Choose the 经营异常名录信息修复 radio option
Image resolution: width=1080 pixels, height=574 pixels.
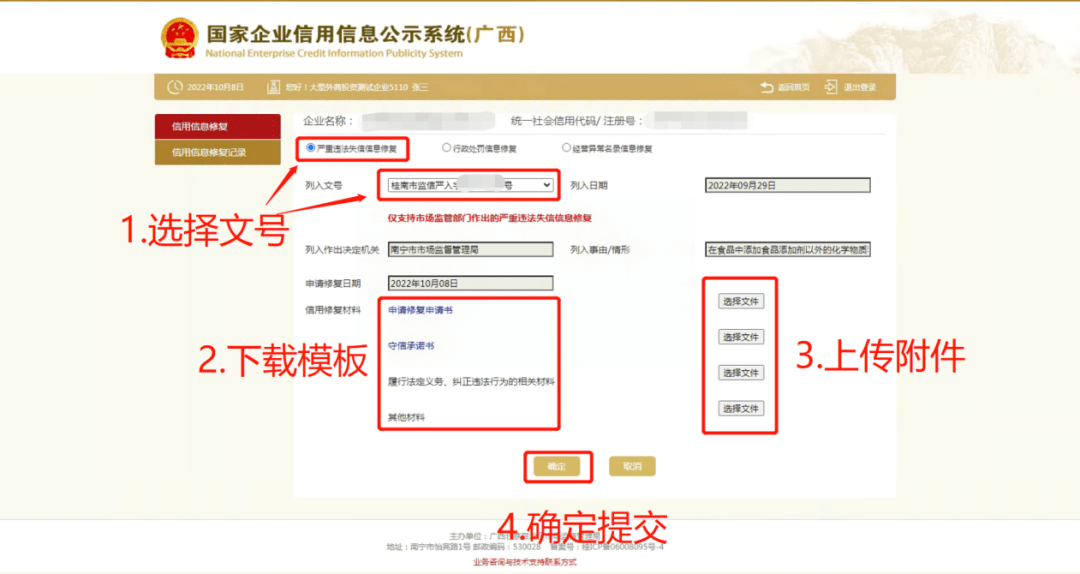click(x=567, y=148)
